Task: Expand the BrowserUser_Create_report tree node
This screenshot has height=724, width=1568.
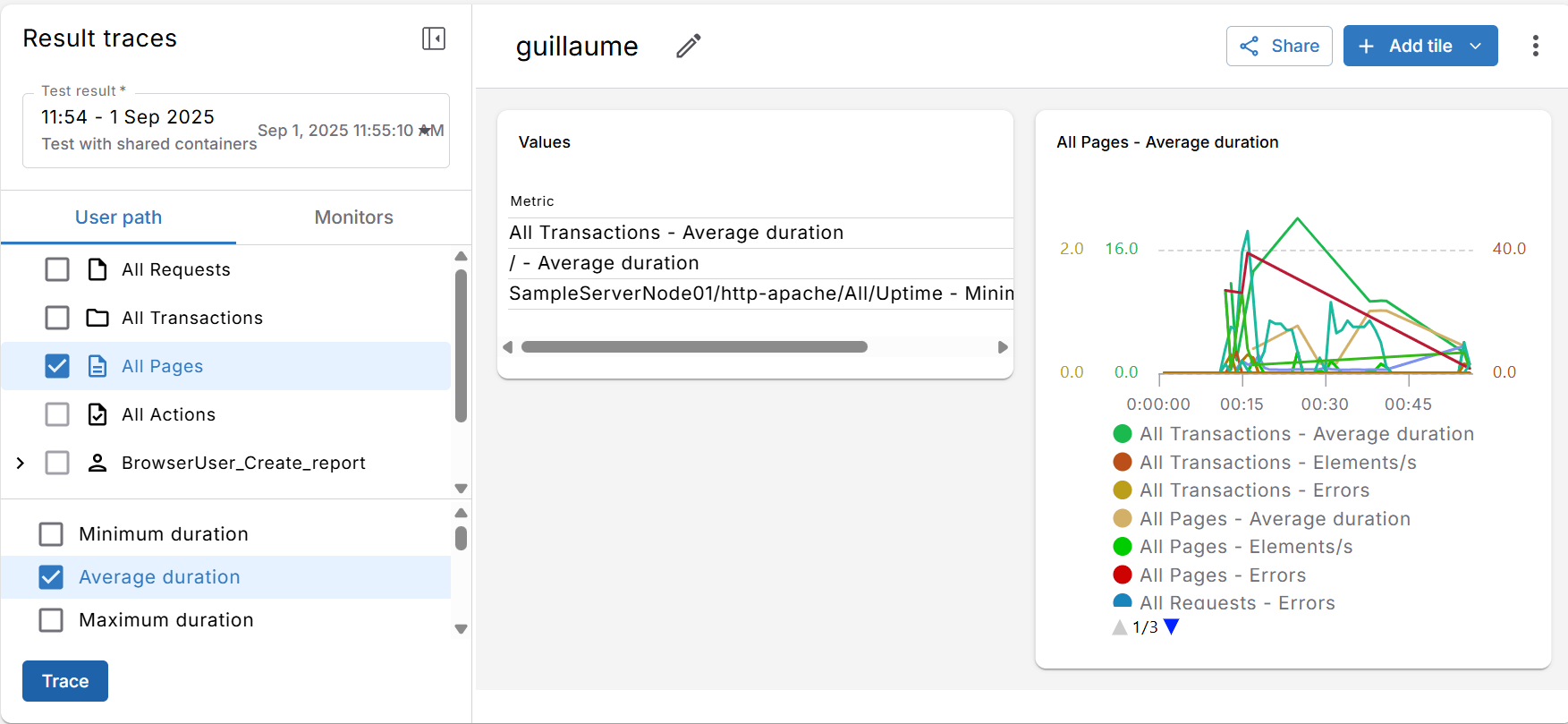Action: point(21,463)
